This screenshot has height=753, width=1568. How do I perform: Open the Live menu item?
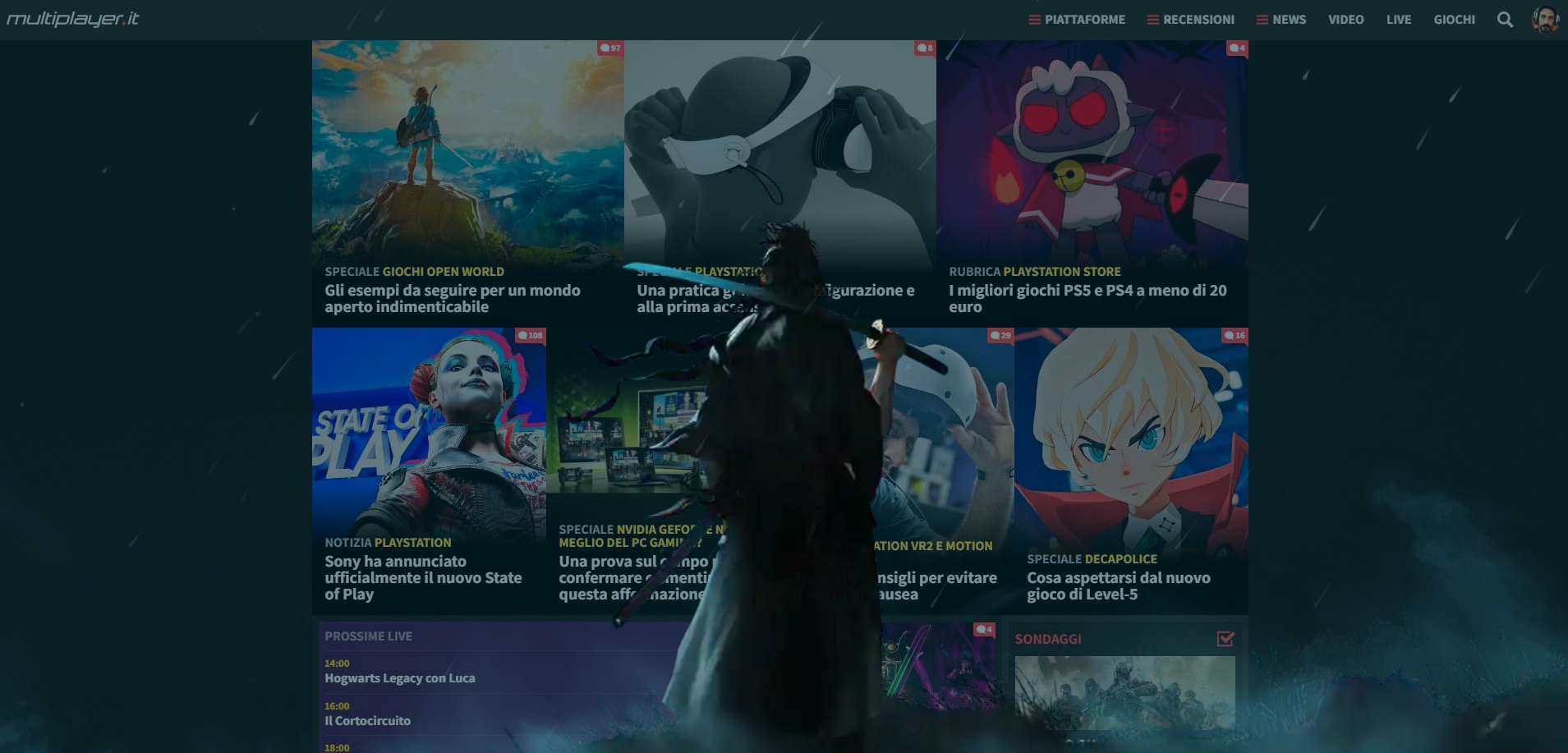[1398, 20]
